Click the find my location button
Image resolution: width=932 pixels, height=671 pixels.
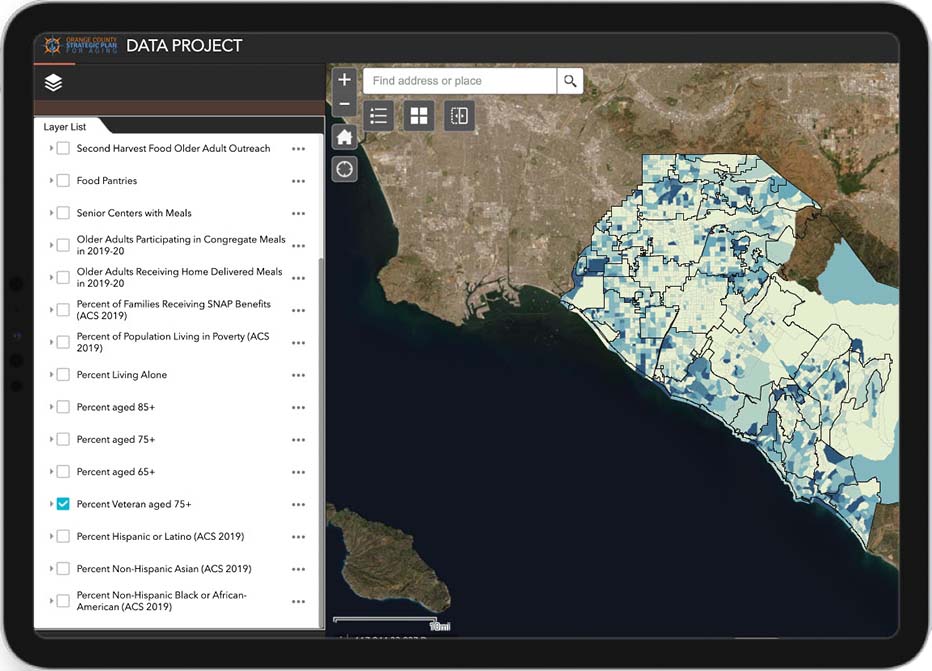[x=344, y=169]
